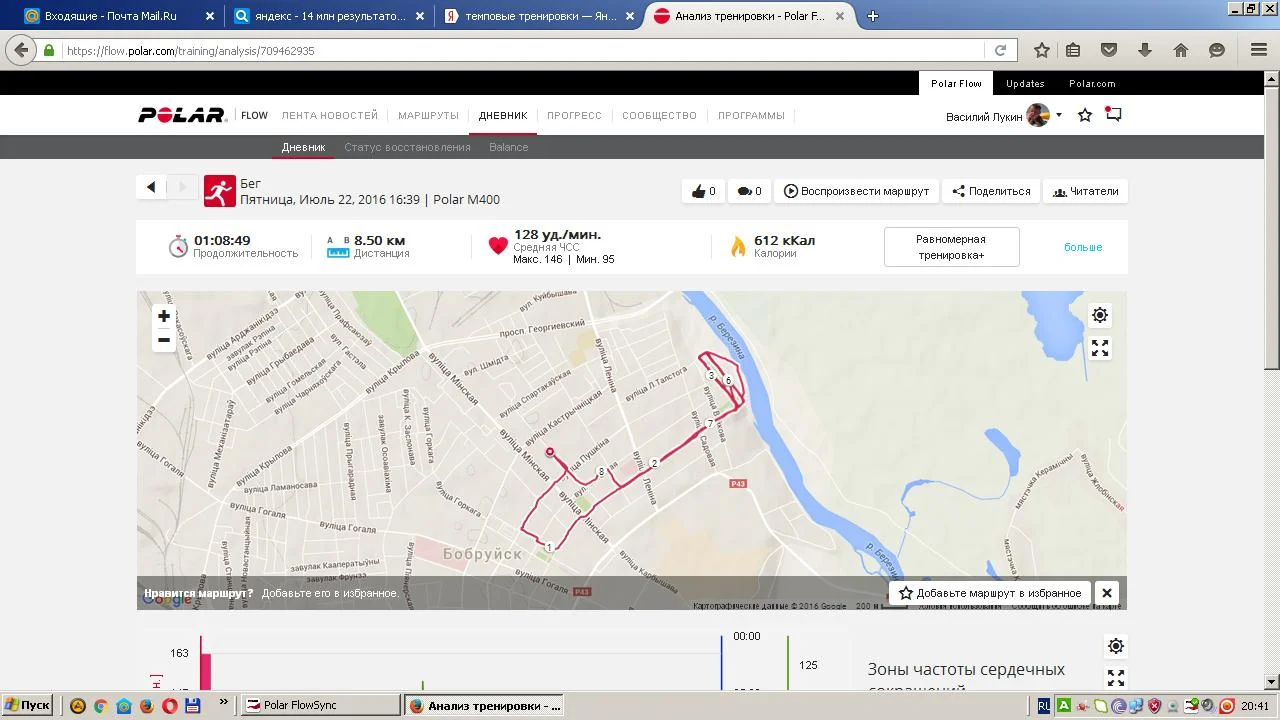Open Polar FlowSync from the taskbar
The height and width of the screenshot is (720, 1280).
pos(321,705)
